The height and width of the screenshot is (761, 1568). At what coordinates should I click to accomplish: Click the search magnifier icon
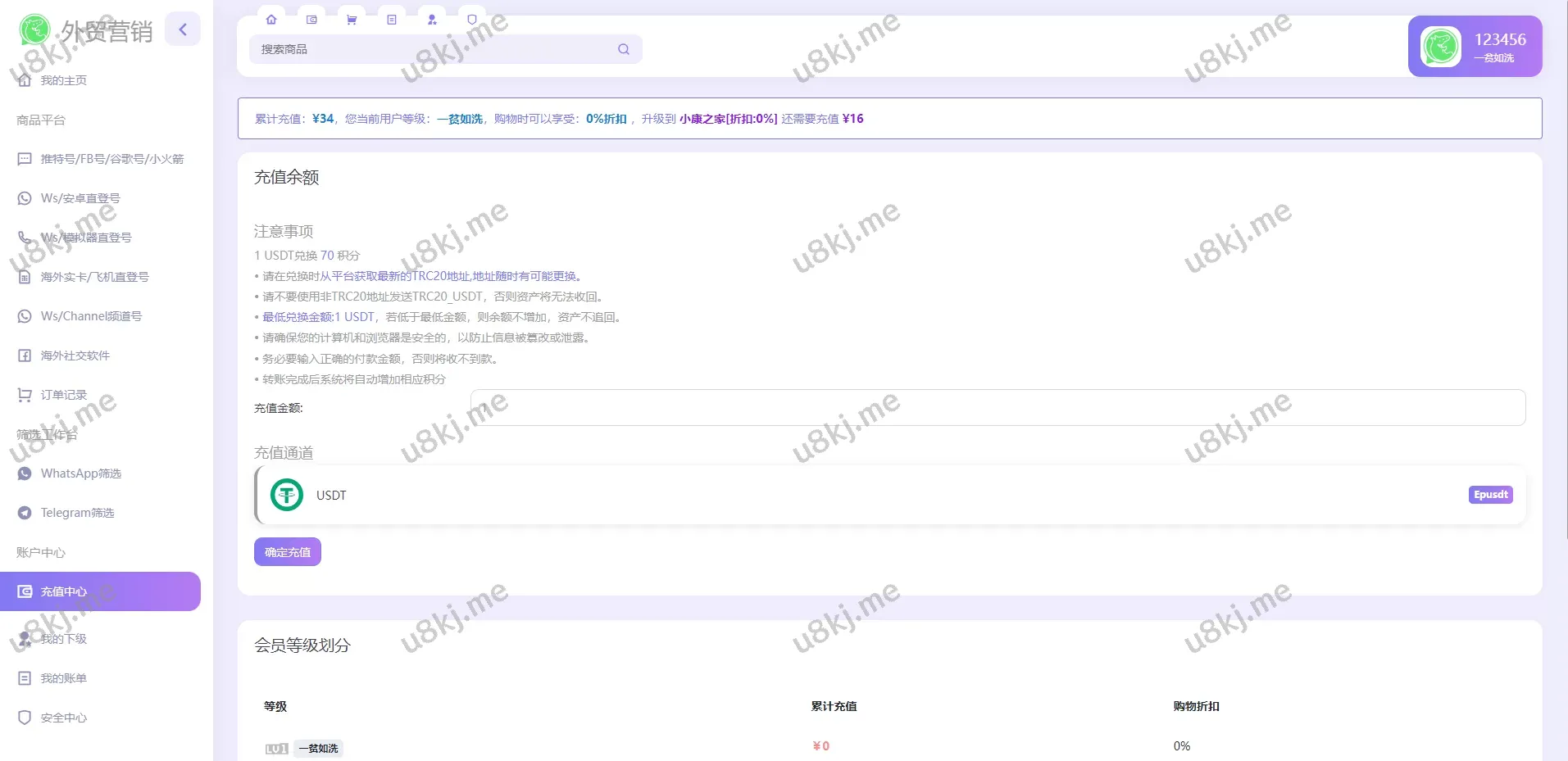tap(624, 49)
